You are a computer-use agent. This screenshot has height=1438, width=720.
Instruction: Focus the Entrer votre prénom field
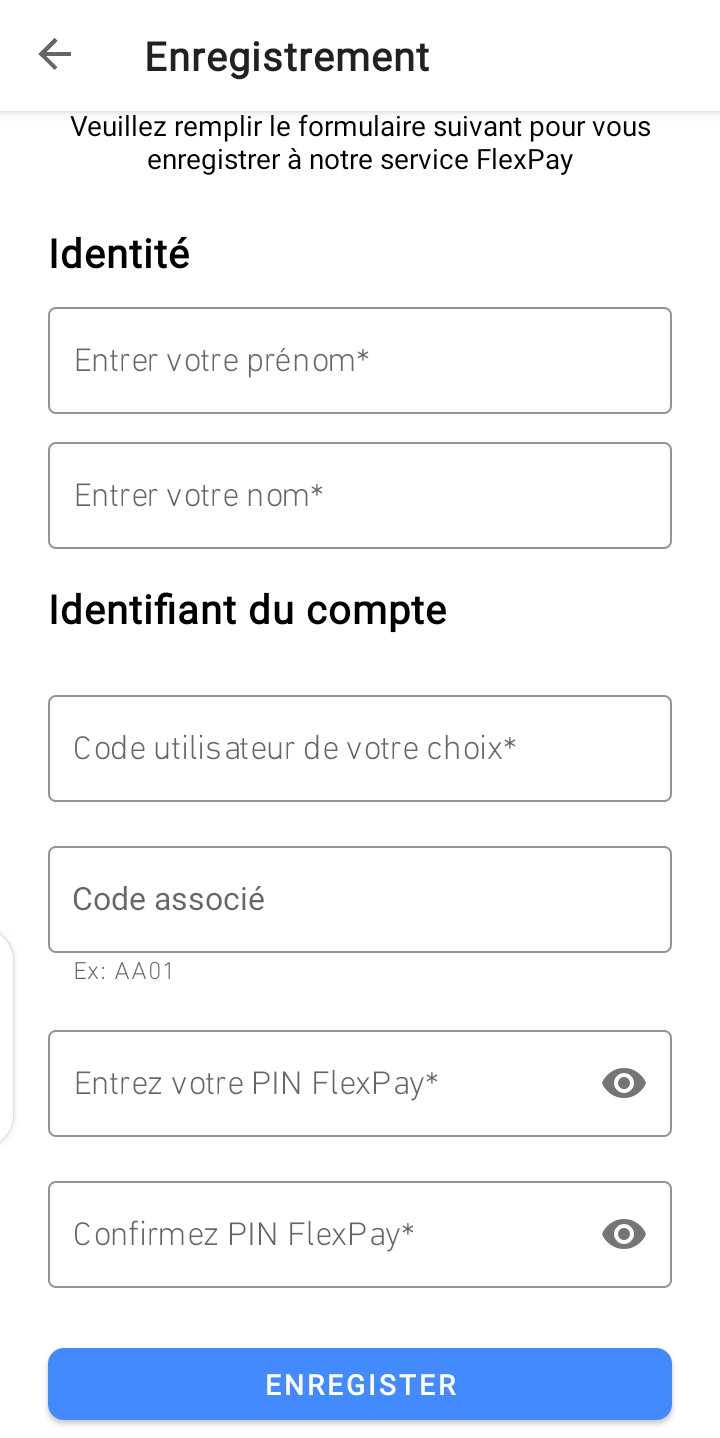(360, 360)
